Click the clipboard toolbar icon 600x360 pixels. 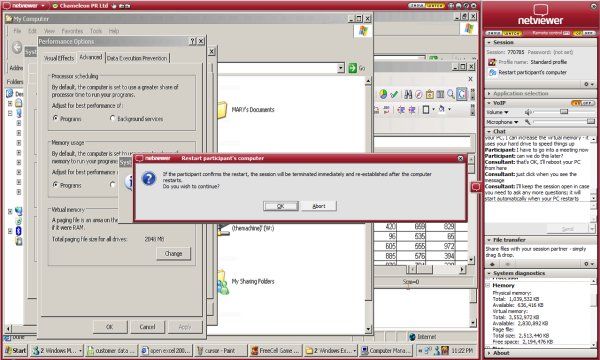click(429, 94)
